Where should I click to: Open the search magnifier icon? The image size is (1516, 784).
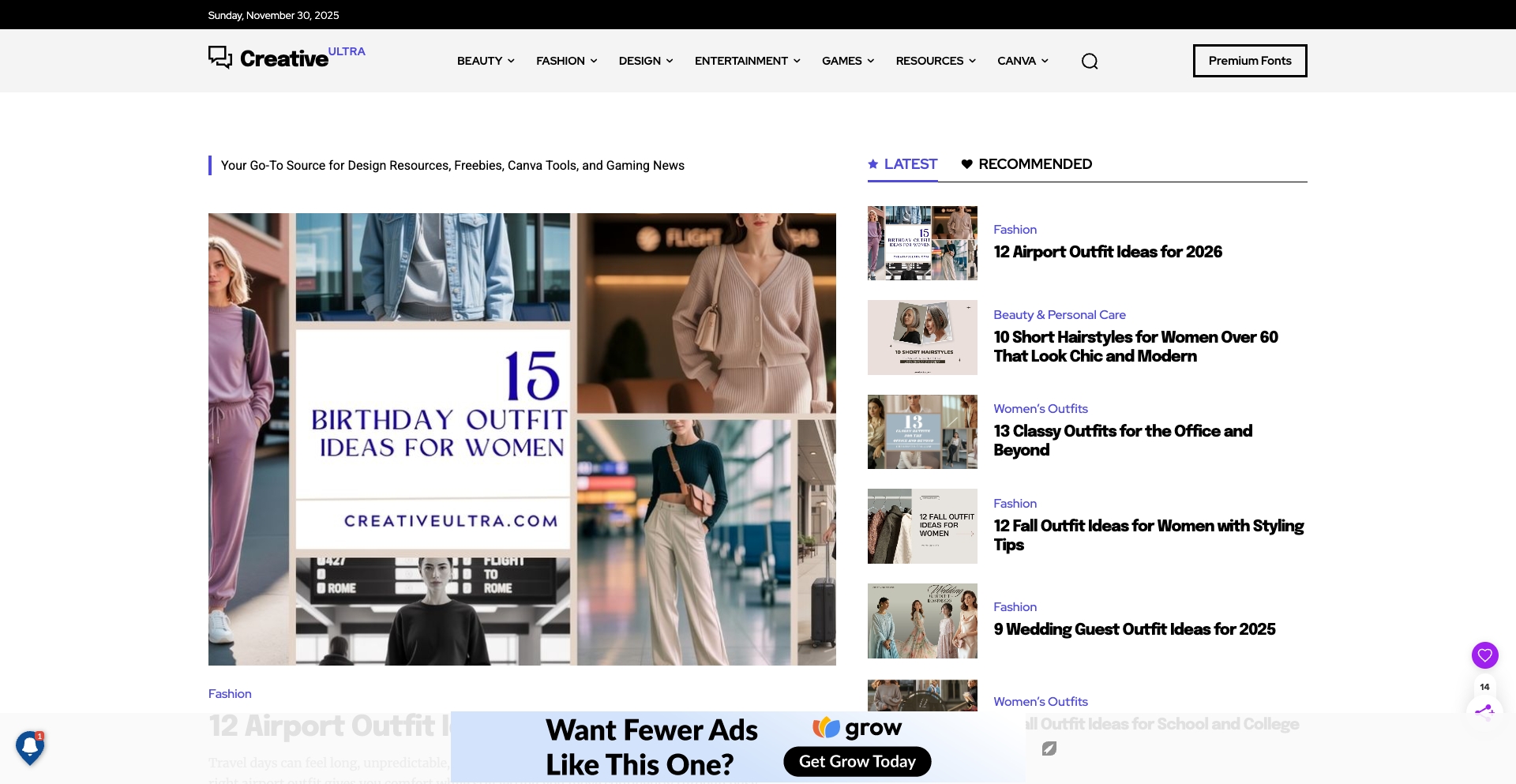pos(1090,61)
